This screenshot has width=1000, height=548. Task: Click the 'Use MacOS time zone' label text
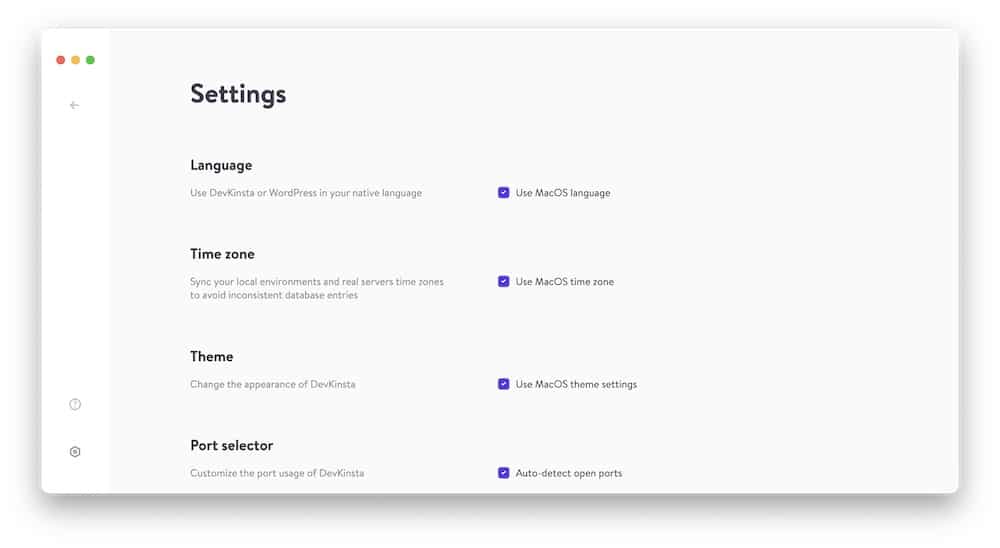[x=565, y=281]
